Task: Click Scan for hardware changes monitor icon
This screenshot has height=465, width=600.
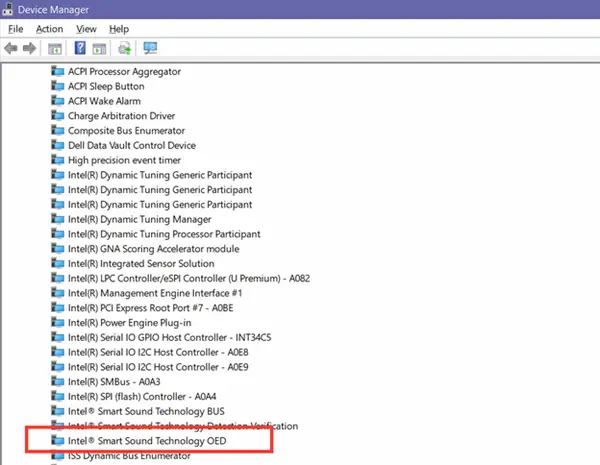Action: [x=150, y=48]
